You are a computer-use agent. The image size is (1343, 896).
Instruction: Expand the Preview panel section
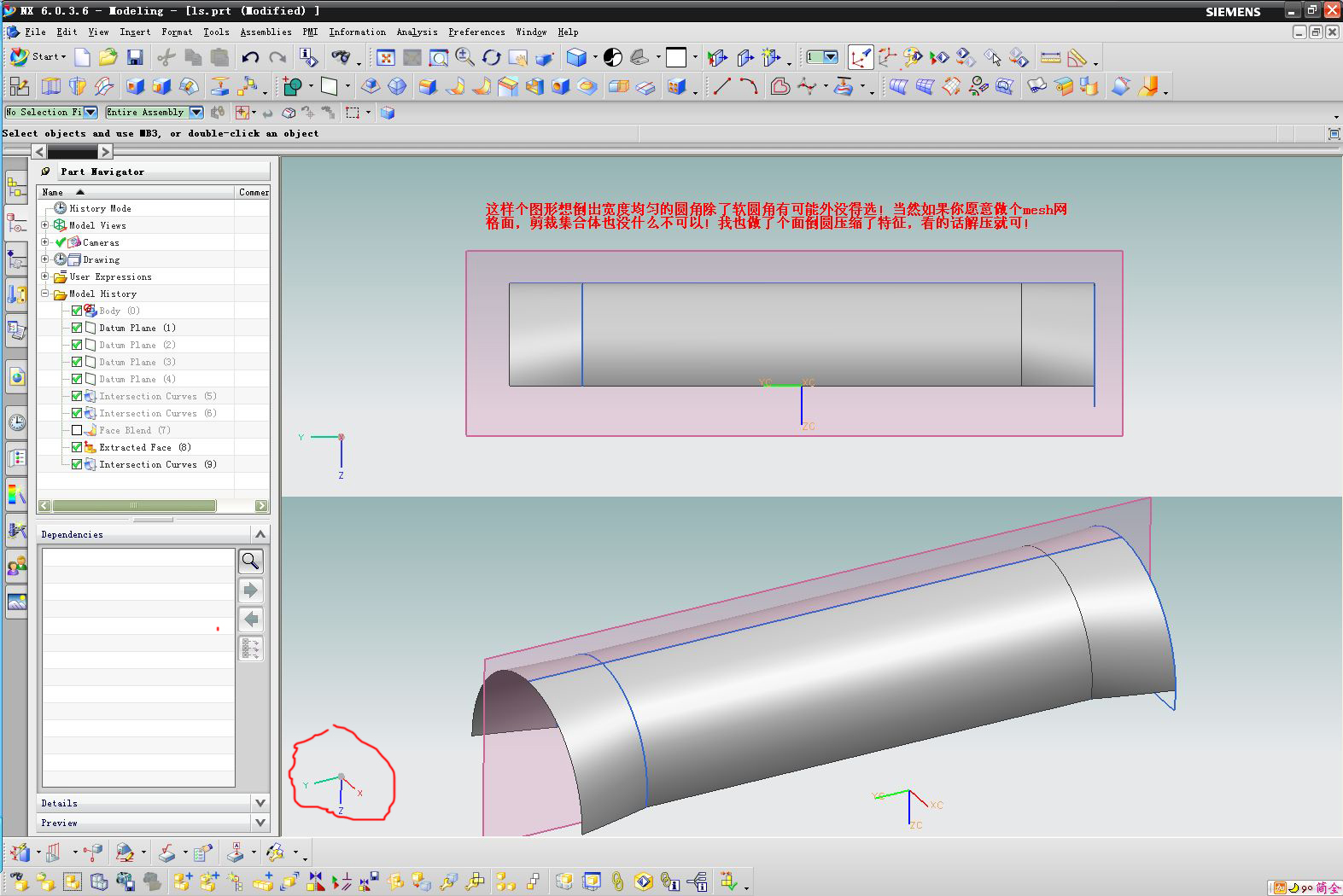coord(260,823)
